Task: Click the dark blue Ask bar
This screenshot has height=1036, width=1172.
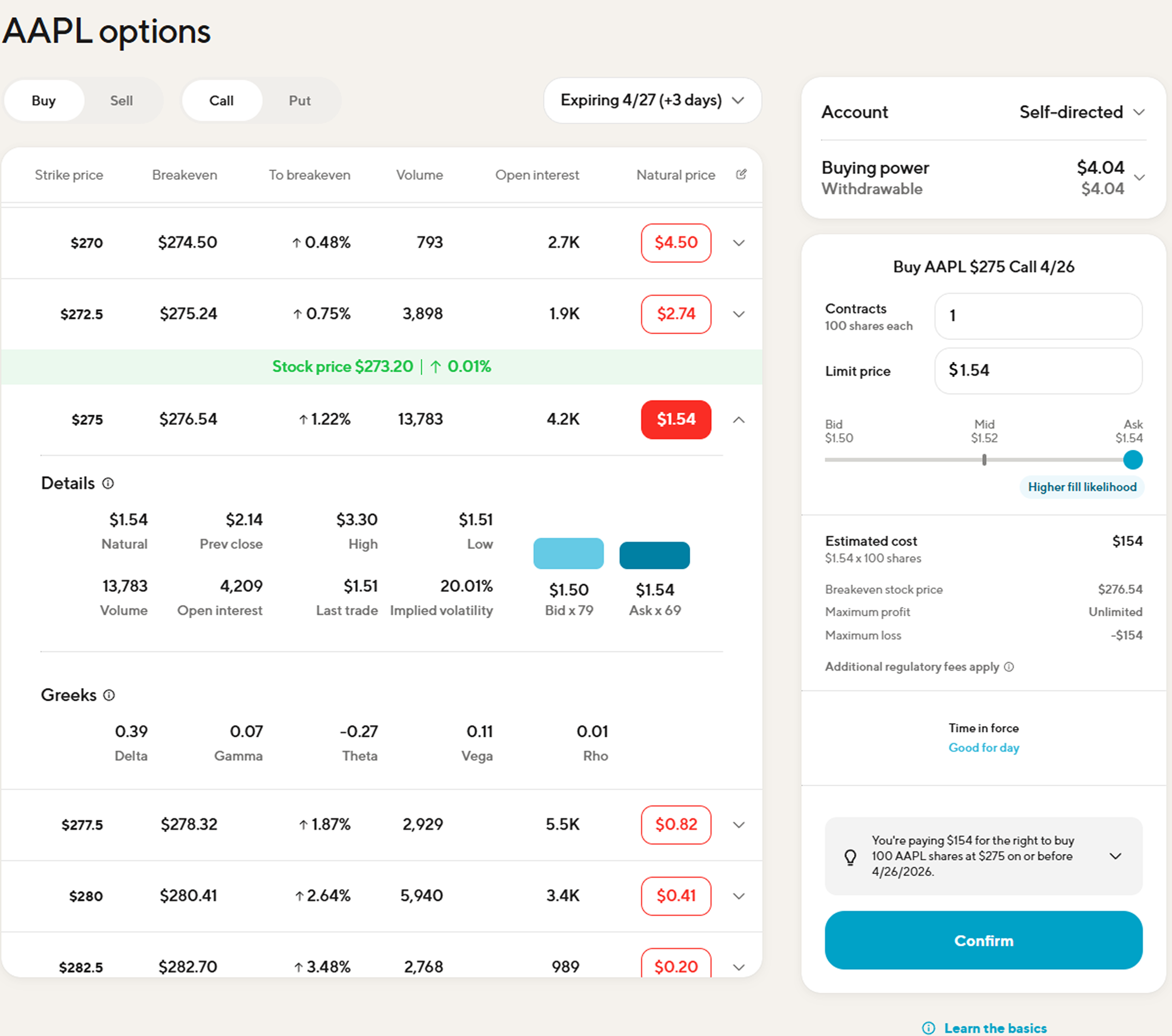Action: point(654,555)
